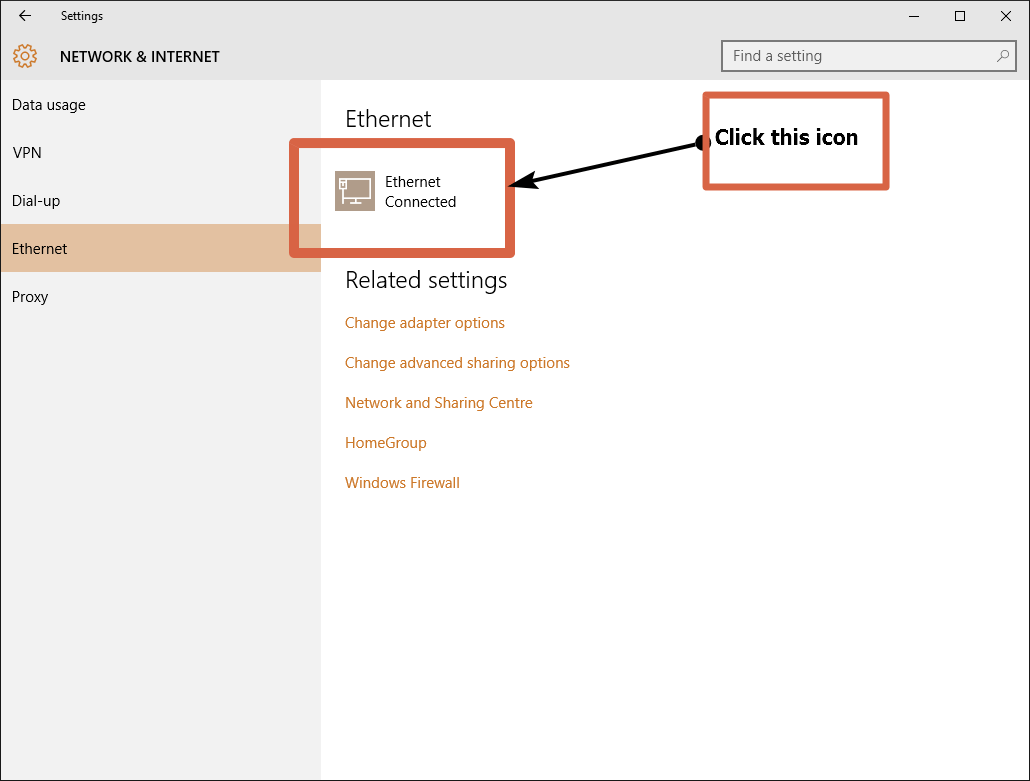Focus the Find a setting field
This screenshot has height=781, width=1030.
[868, 56]
